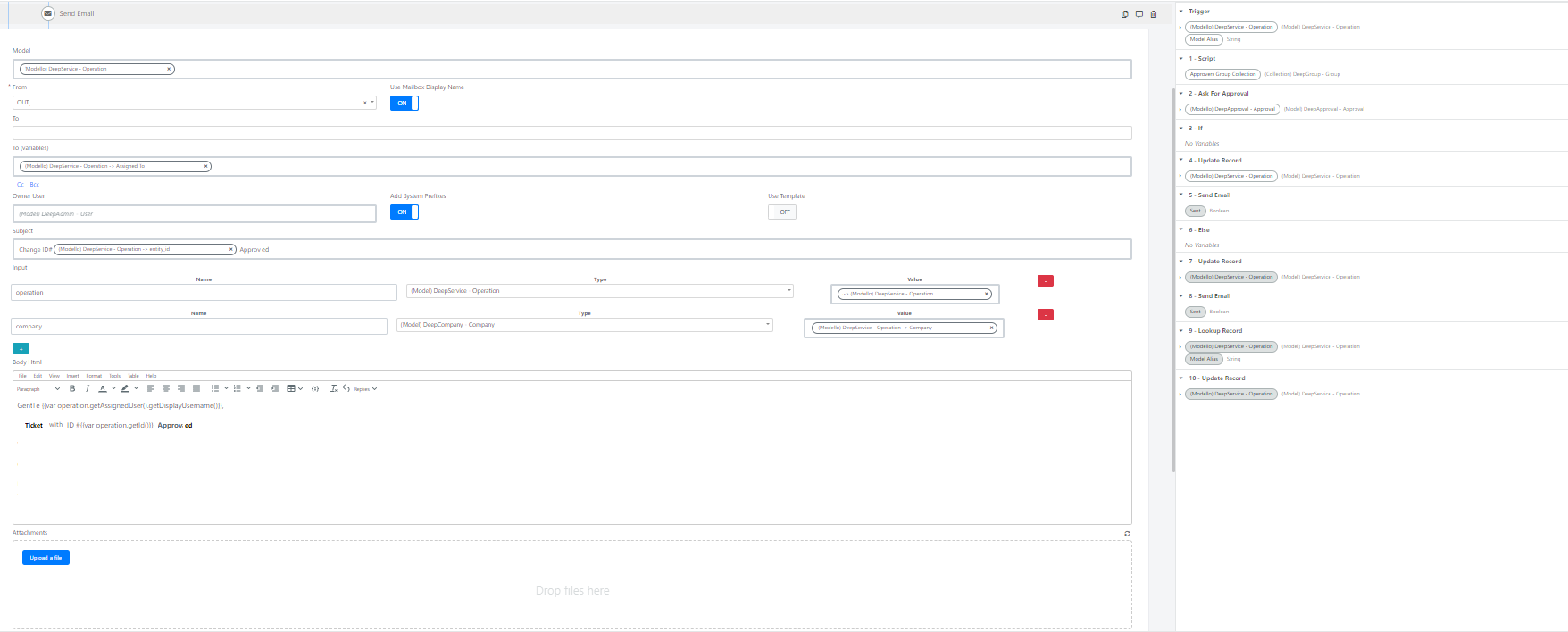
Task: Open bullet list style options arrow
Action: click(x=226, y=388)
